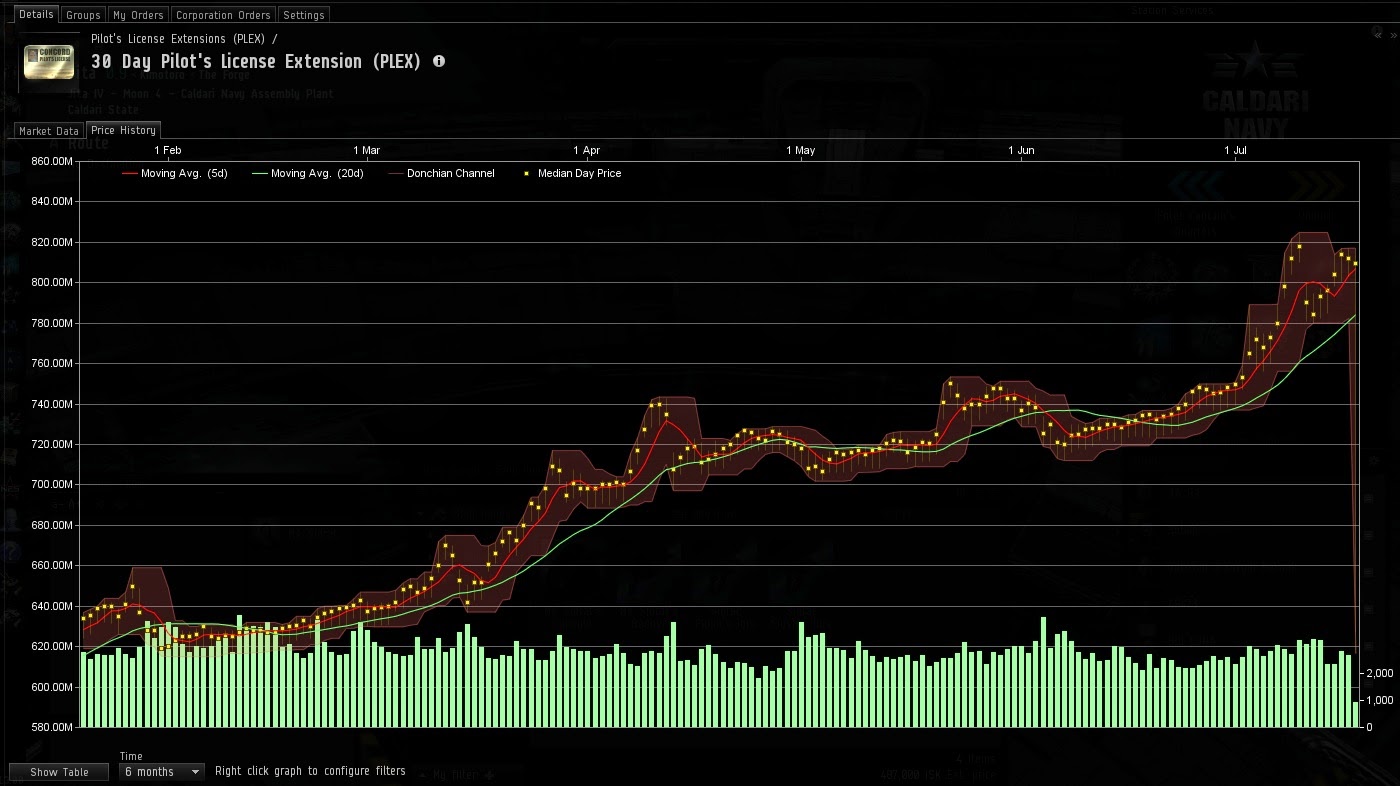
Task: Click the Moving Avg. (5d) legend entry
Action: [175, 173]
